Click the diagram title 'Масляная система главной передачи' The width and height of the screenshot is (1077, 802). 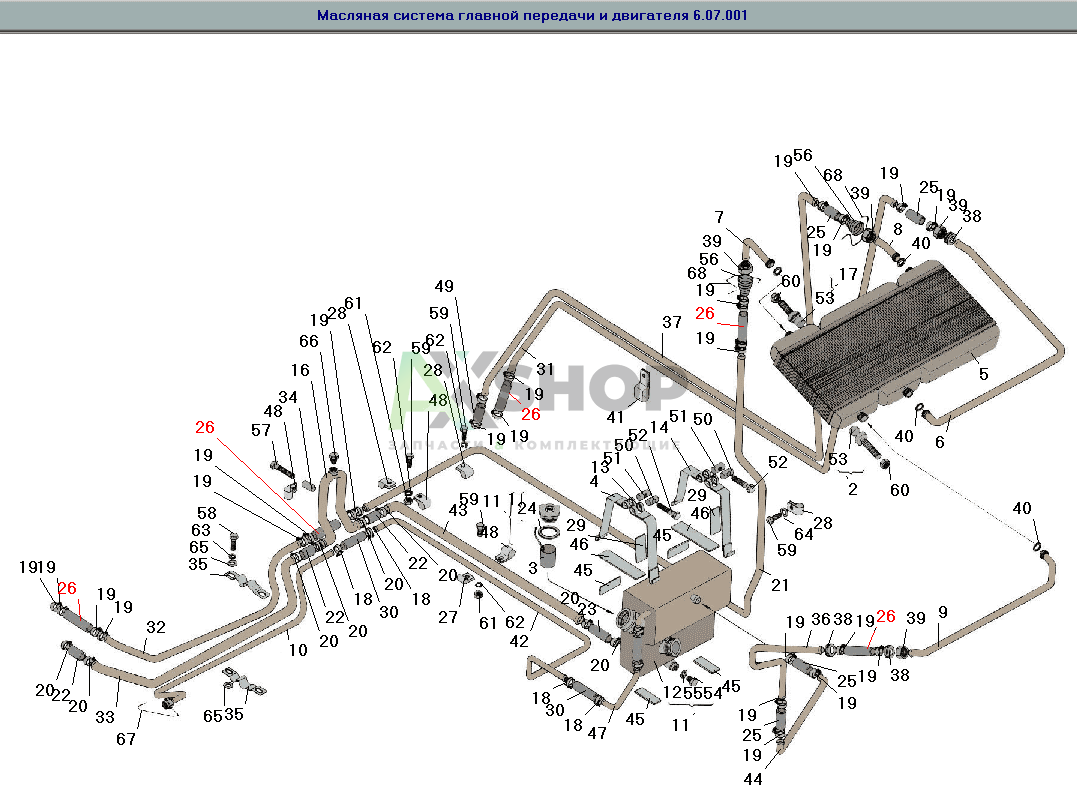pyautogui.click(x=532, y=15)
